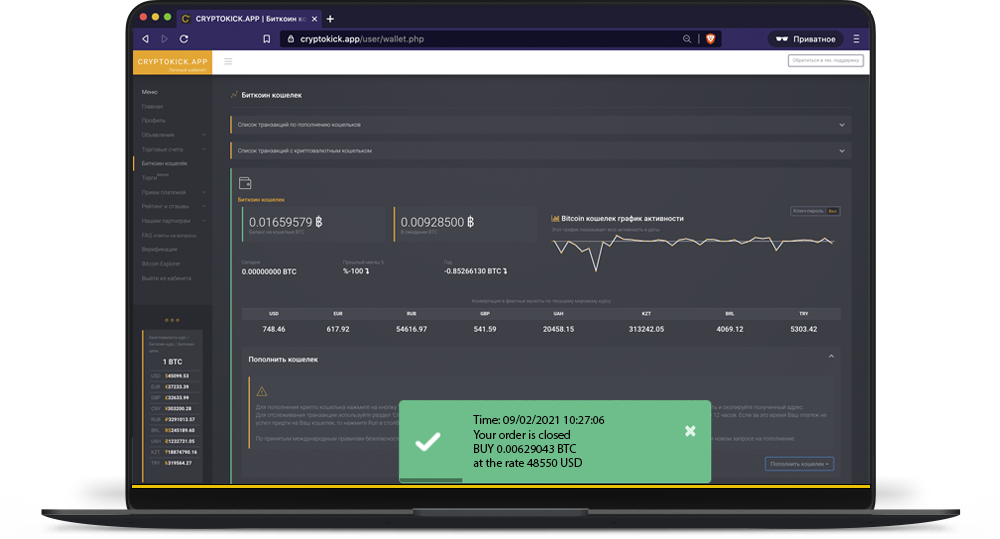
Task: Open the Пополнить кошелек dropdown button
Action: click(x=799, y=464)
